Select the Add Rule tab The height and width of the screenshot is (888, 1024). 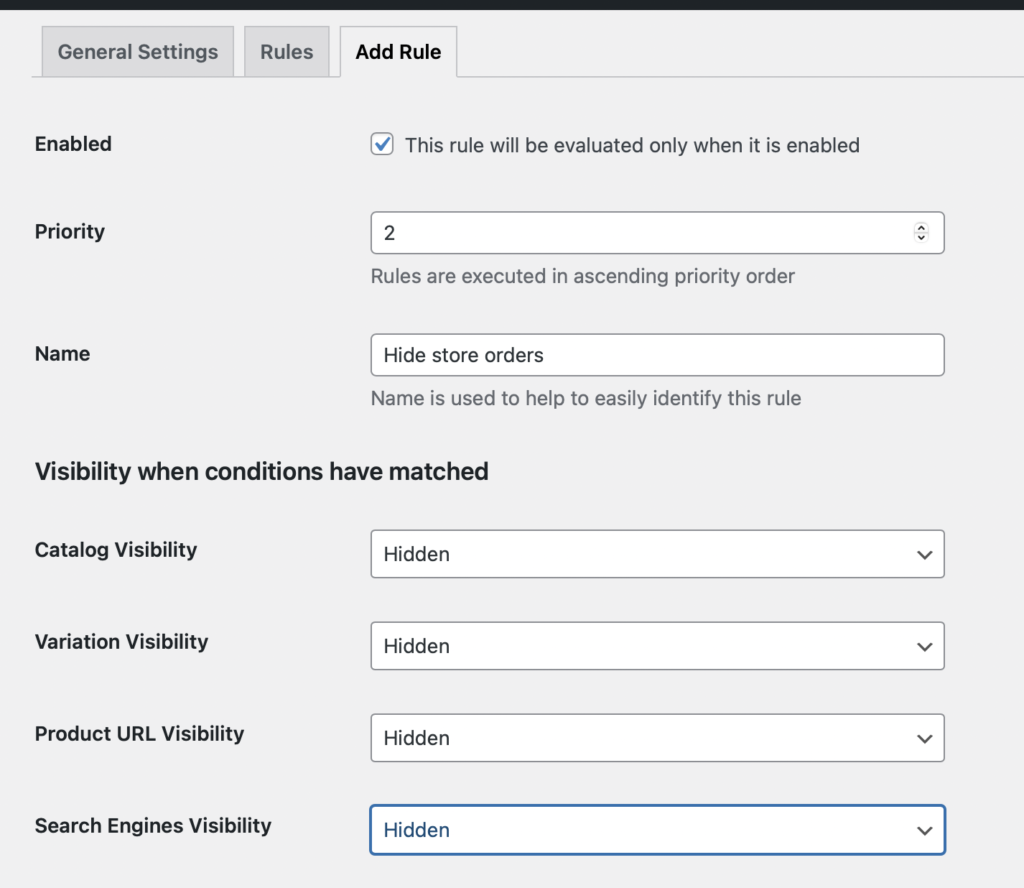(x=398, y=52)
